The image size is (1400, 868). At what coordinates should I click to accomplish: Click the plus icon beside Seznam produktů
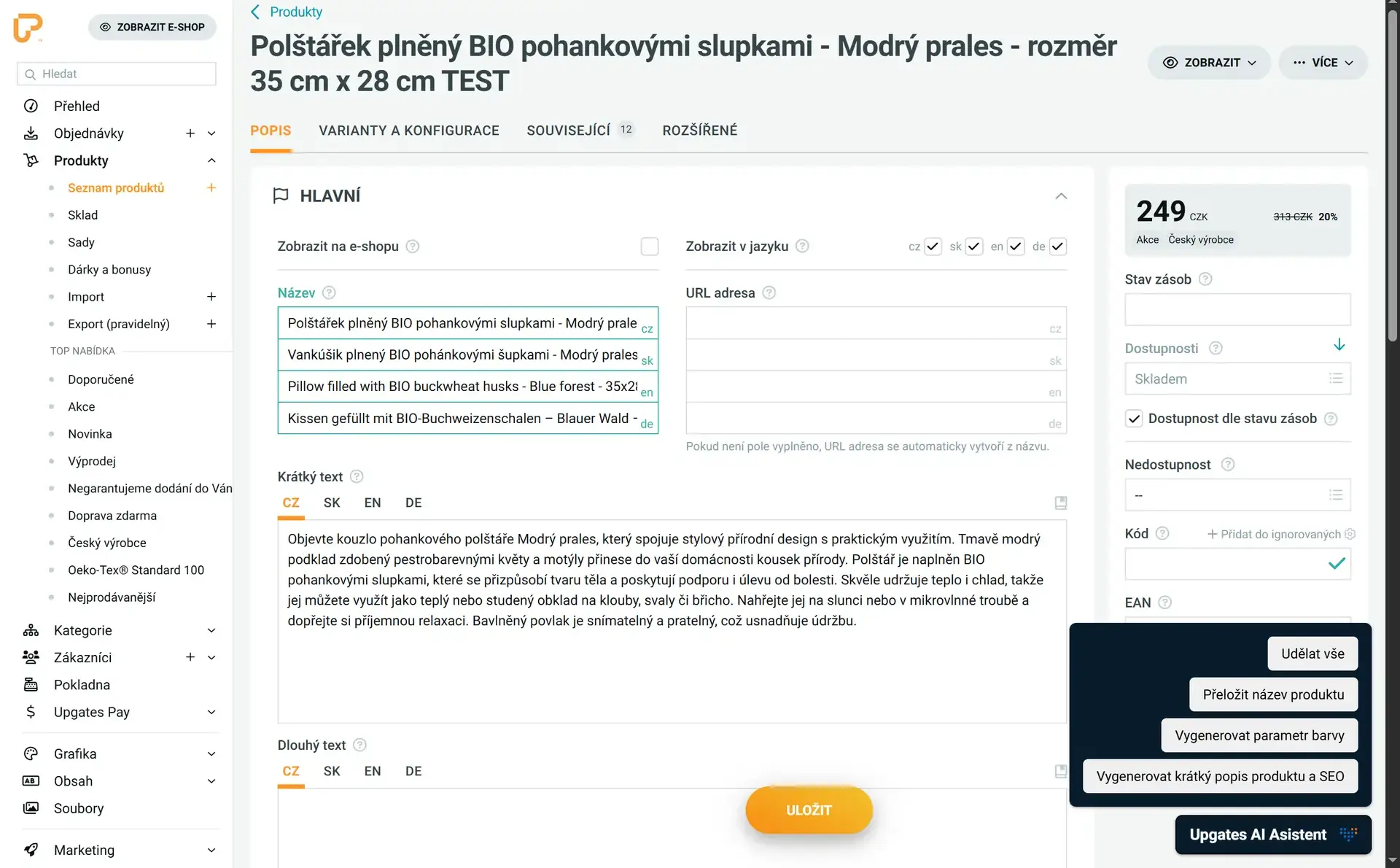211,187
